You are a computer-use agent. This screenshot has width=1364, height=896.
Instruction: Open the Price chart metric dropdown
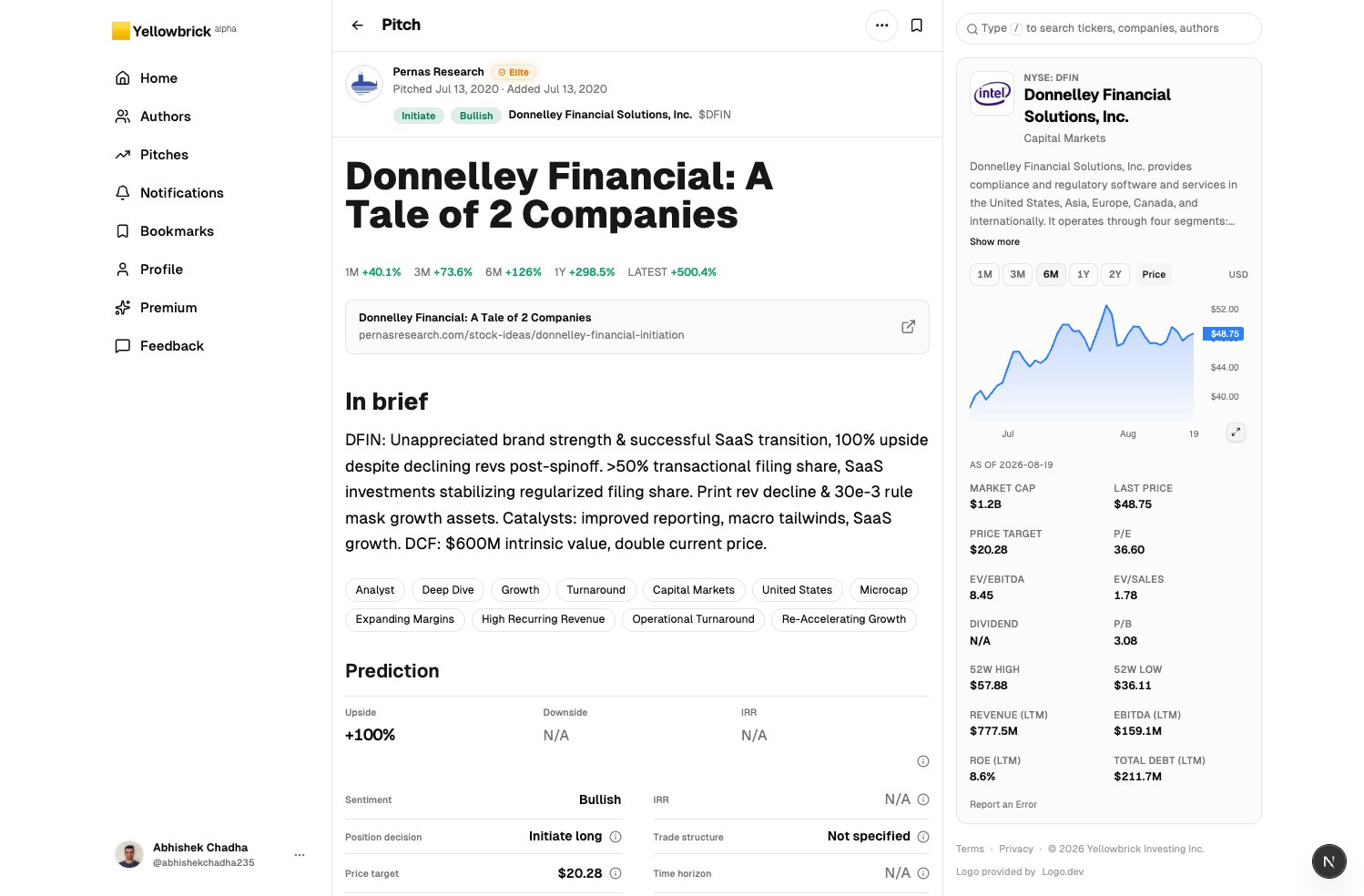click(1154, 274)
